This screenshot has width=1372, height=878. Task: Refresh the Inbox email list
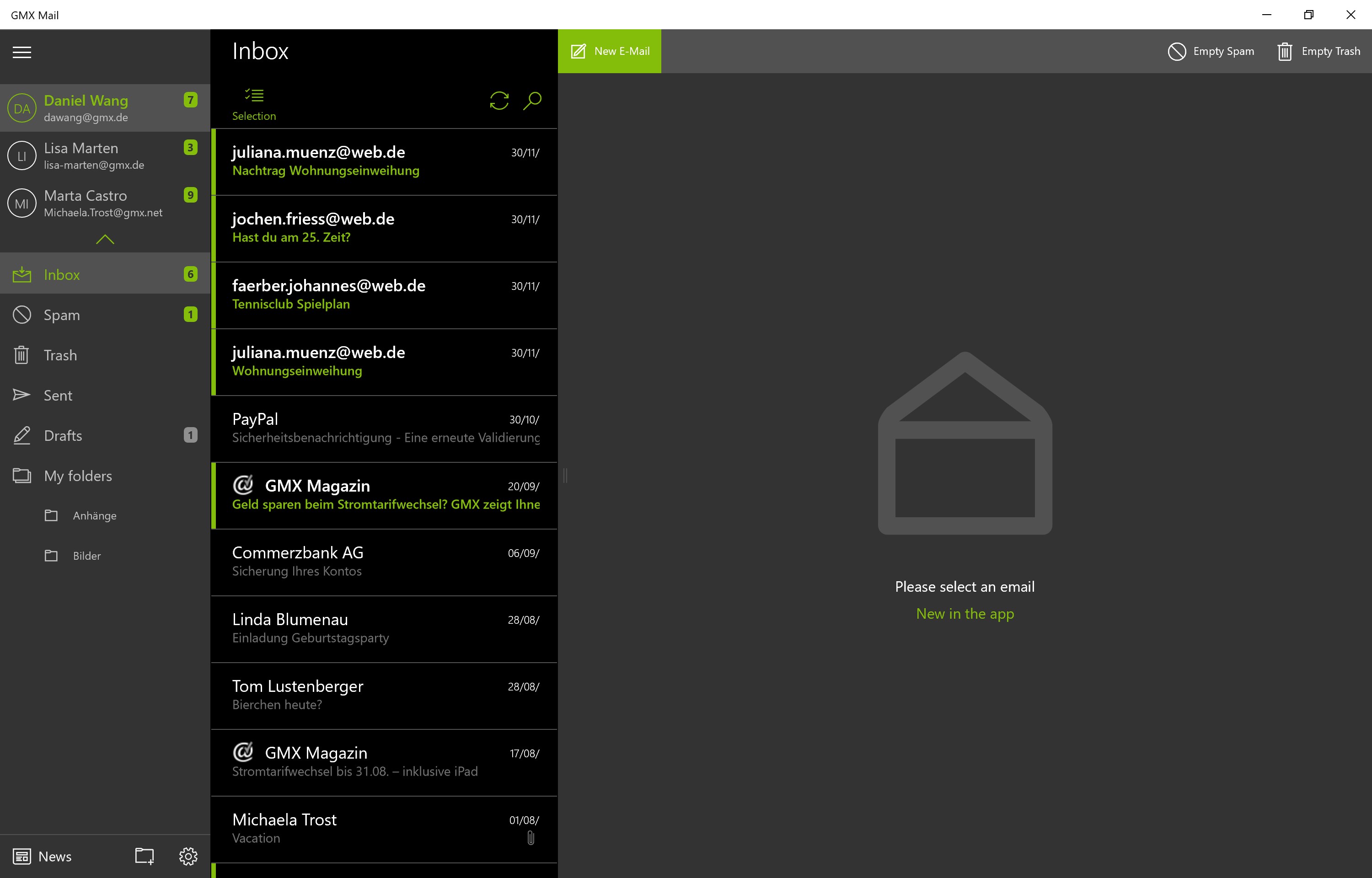(x=499, y=101)
